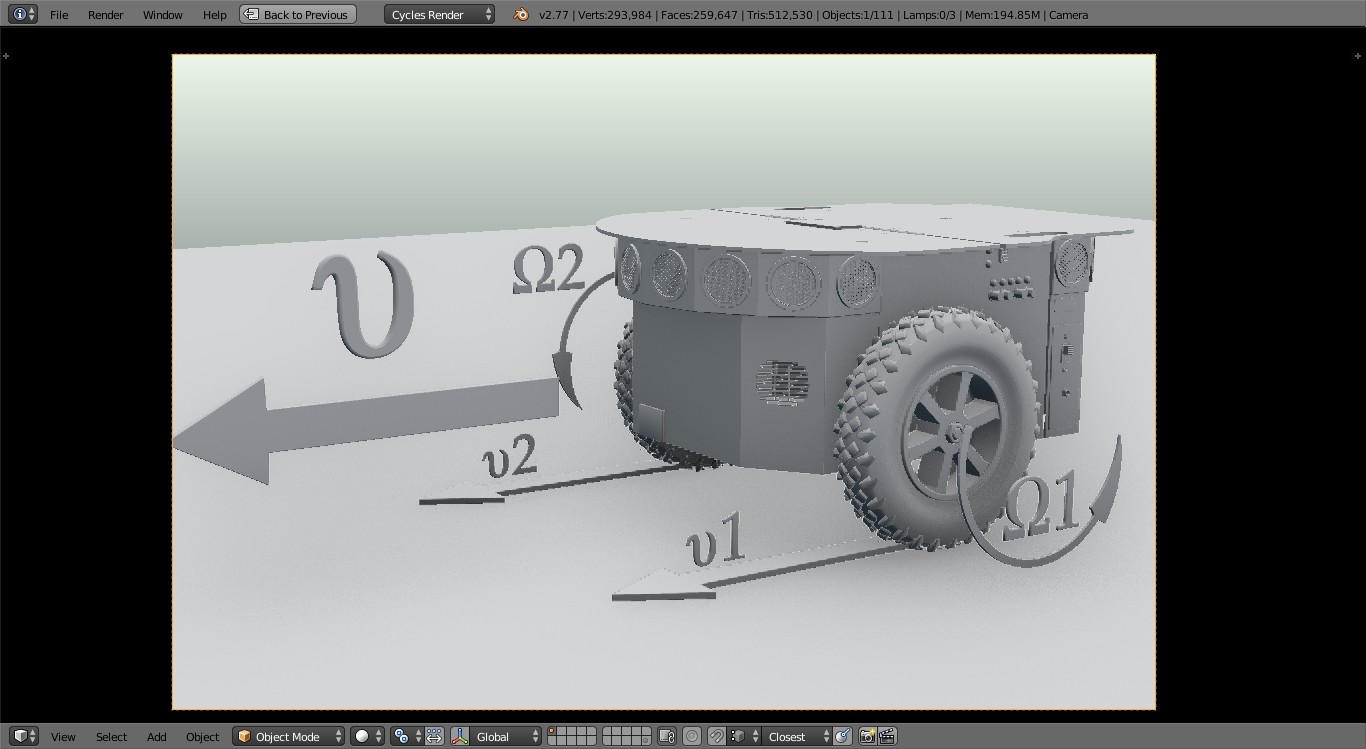Activate a layer in the second layer block
Screen dimensions: 1366x749
coord(605,732)
